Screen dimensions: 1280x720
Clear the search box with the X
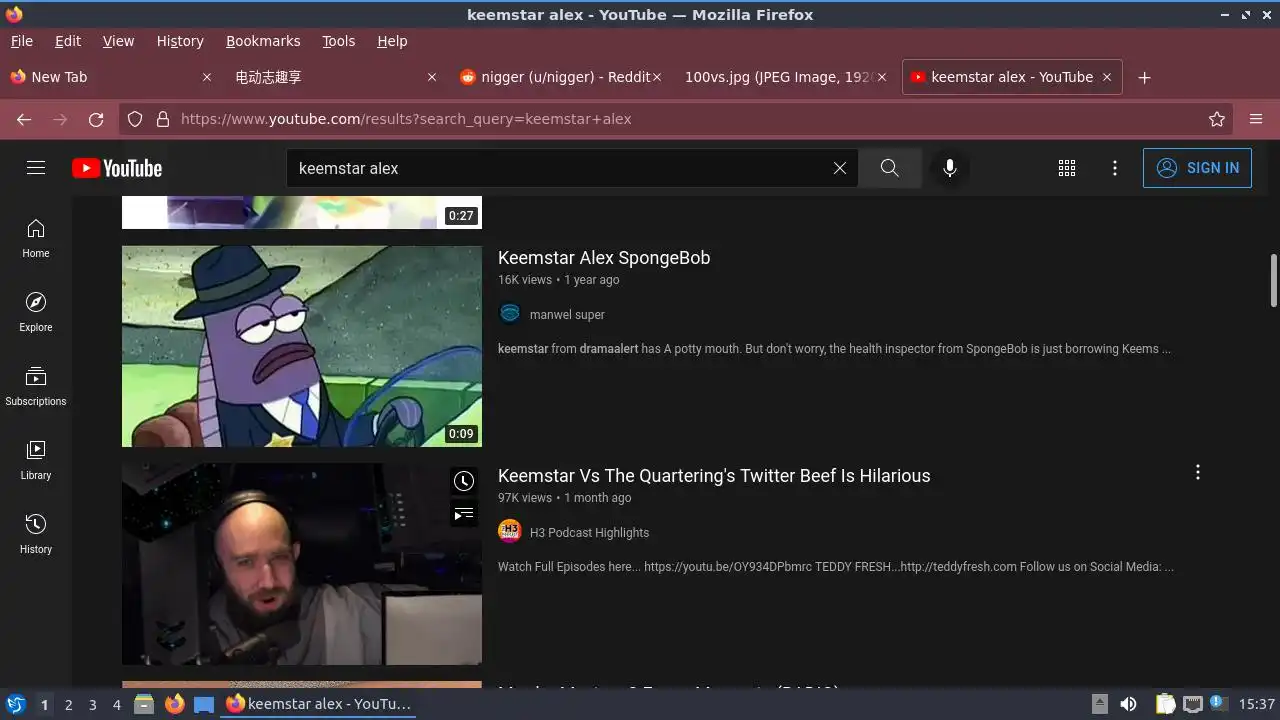tap(840, 168)
